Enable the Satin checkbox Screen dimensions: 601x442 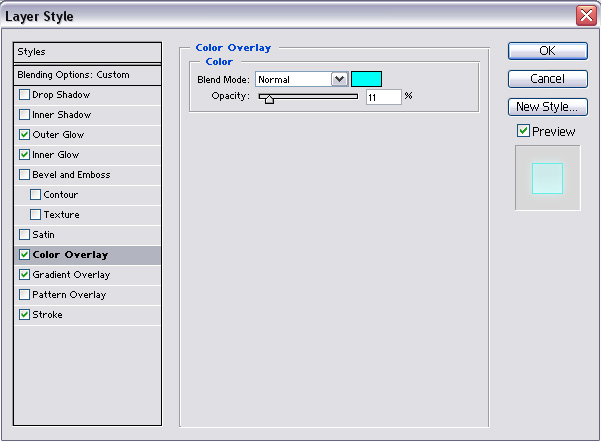point(24,235)
